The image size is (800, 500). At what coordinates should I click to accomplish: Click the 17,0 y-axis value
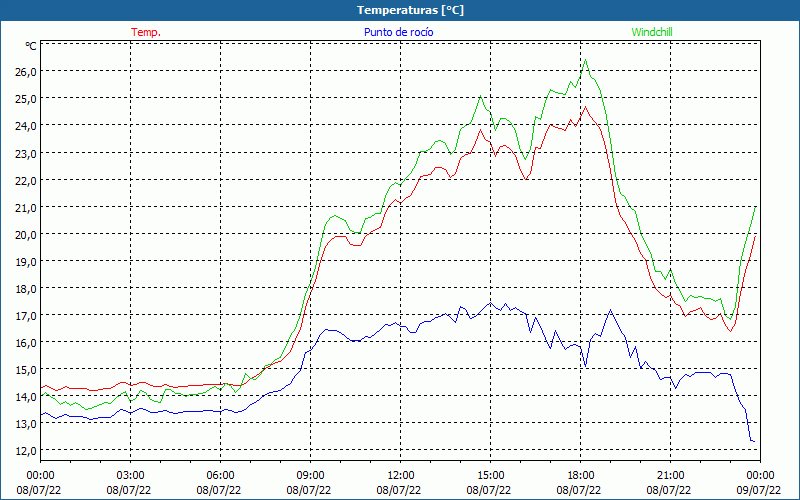coord(25,315)
